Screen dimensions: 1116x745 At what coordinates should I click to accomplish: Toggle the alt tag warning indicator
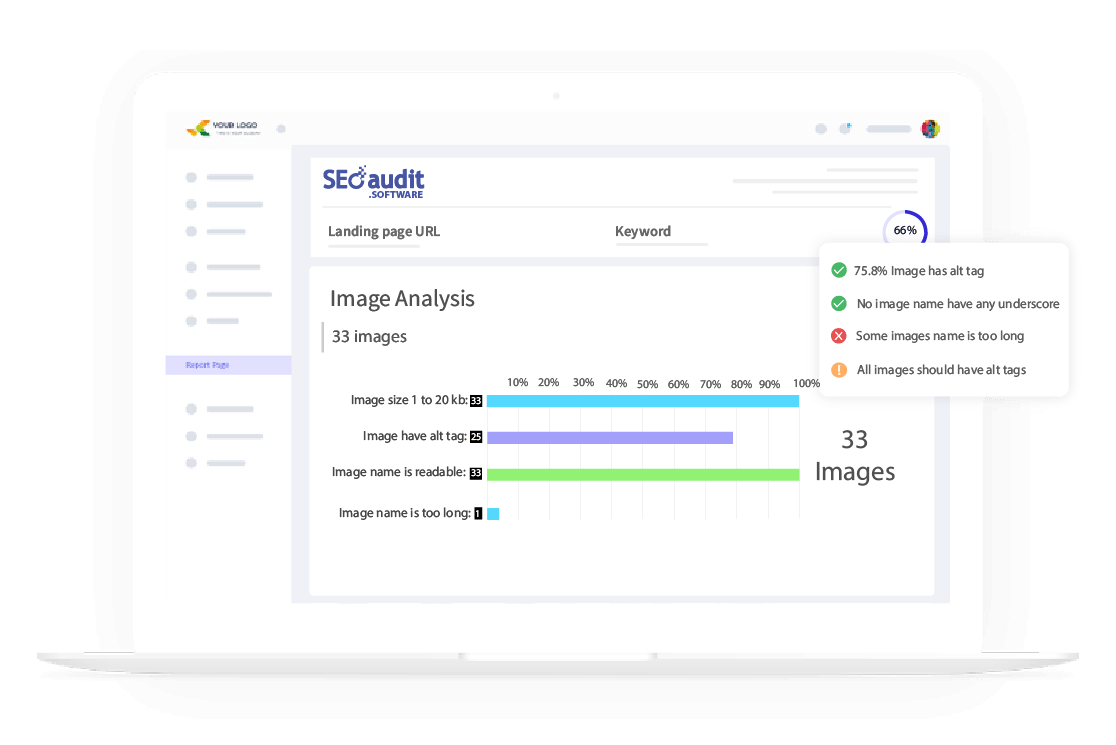tap(941, 370)
